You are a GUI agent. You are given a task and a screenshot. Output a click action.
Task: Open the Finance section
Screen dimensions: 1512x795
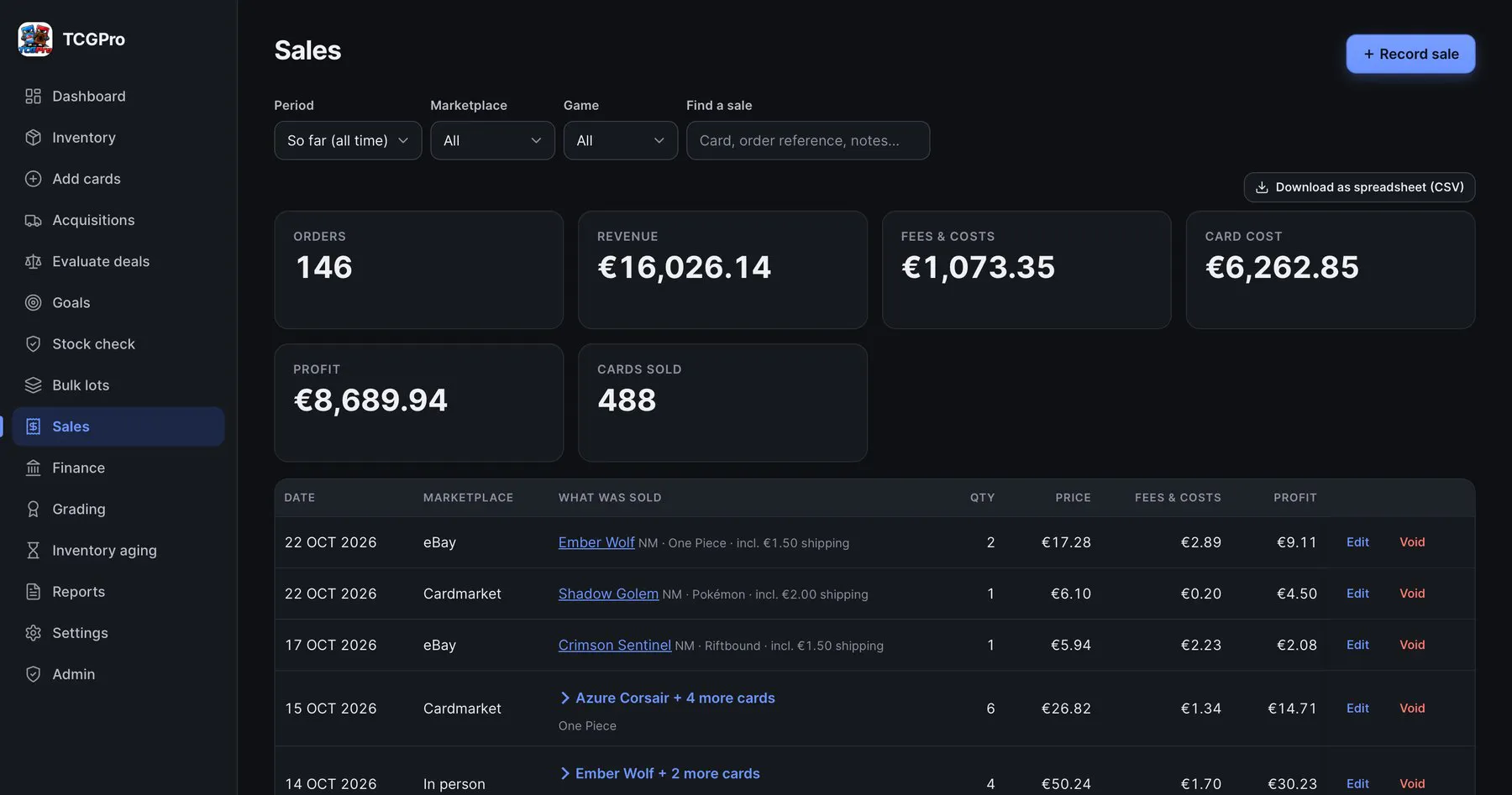point(118,468)
